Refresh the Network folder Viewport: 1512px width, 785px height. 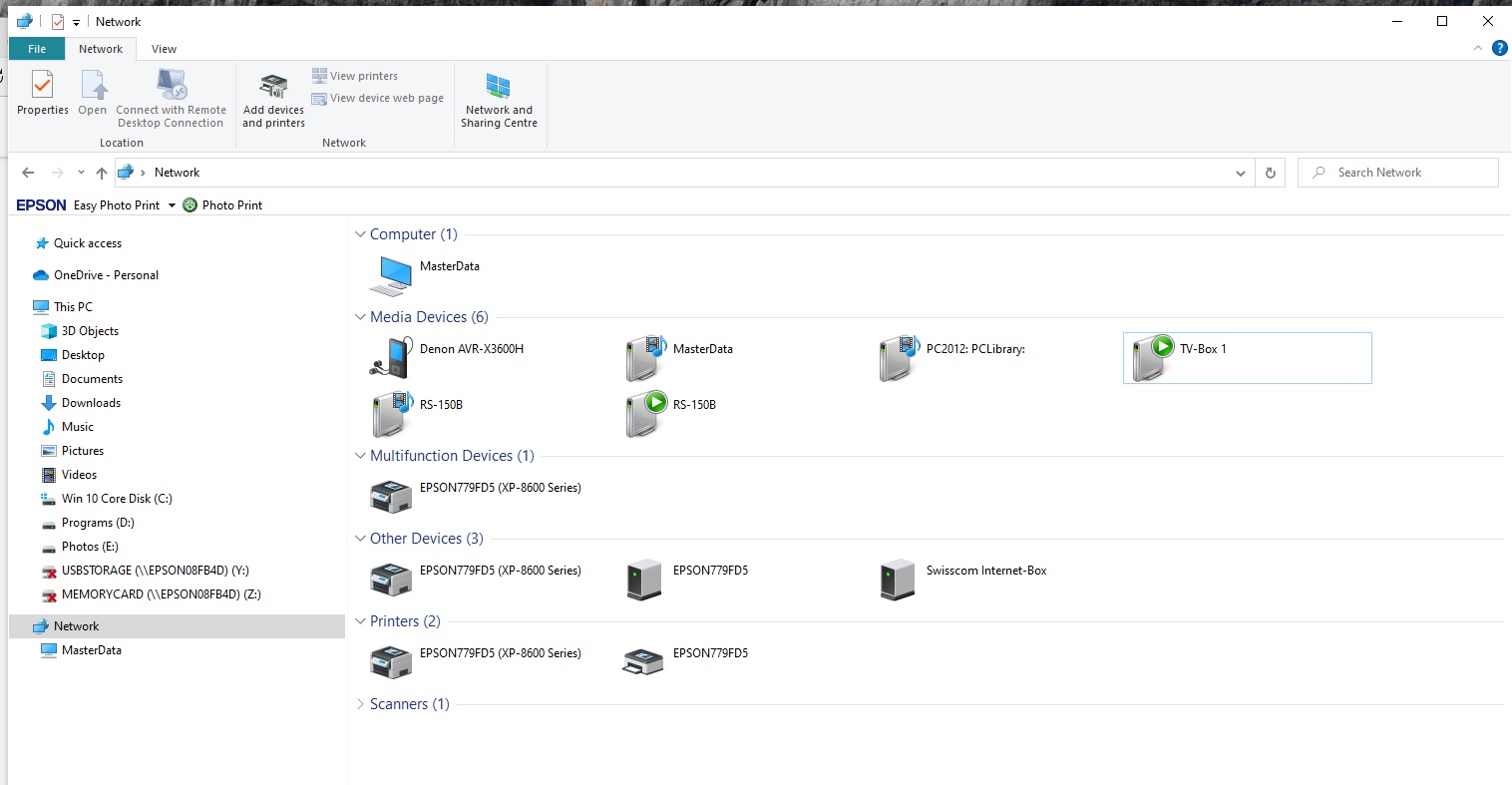(1270, 173)
